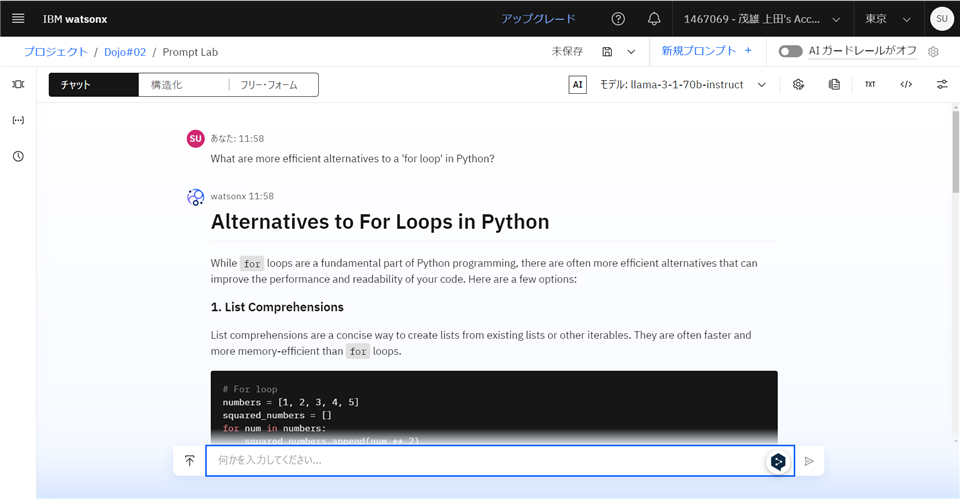Viewport: 960px width, 499px height.
Task: Go to the プロジェクト breadcrumb
Action: pyautogui.click(x=56, y=52)
